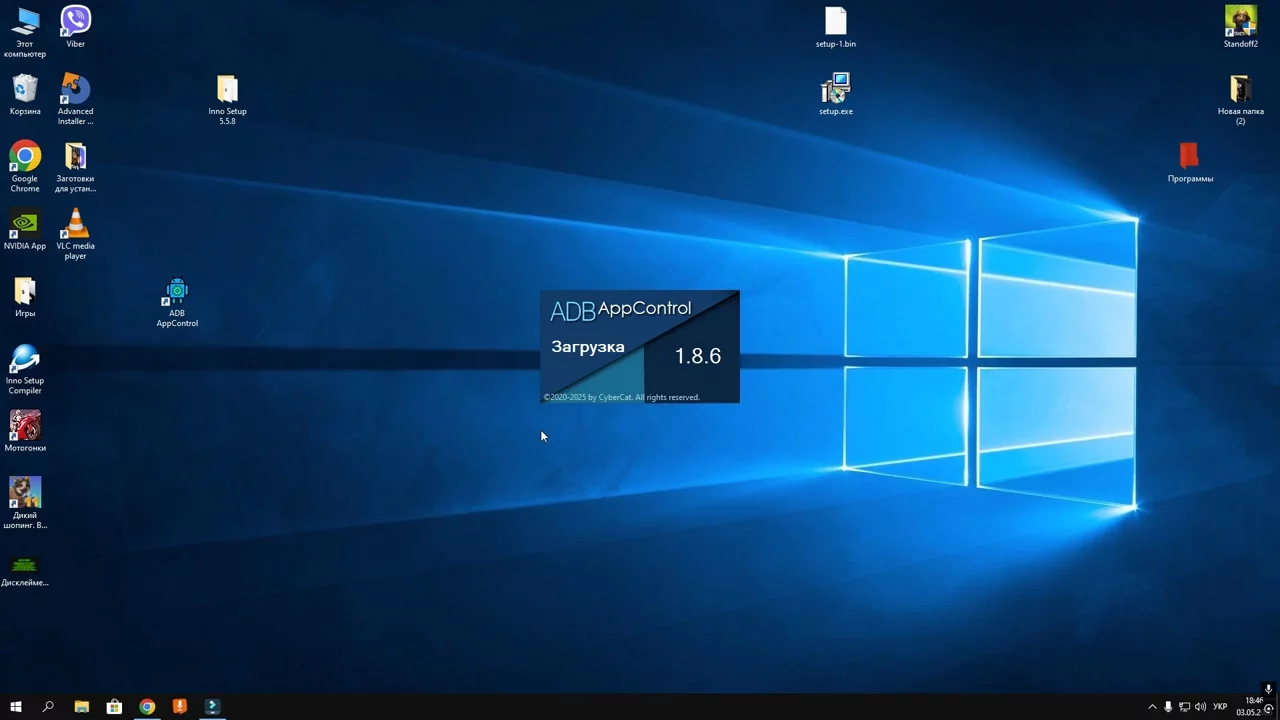Open File Explorer from the taskbar
The width and height of the screenshot is (1280, 720).
[82, 707]
